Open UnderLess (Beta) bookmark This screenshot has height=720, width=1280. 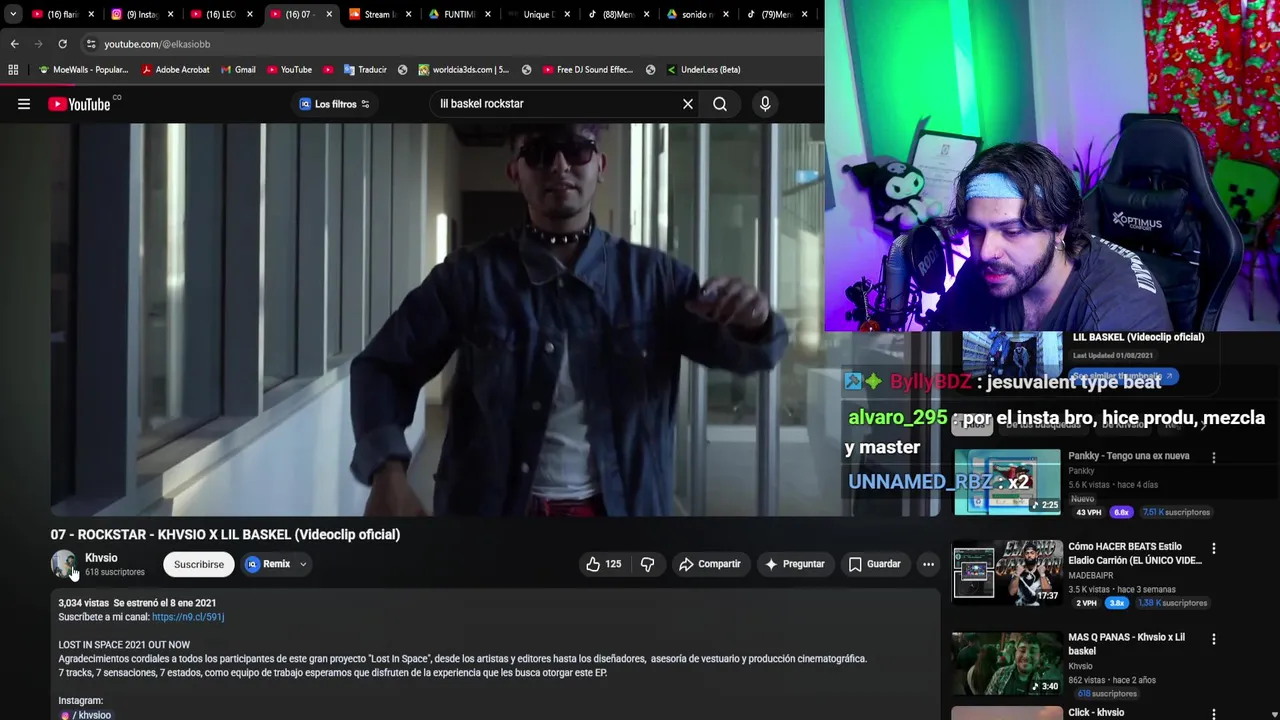pyautogui.click(x=703, y=70)
